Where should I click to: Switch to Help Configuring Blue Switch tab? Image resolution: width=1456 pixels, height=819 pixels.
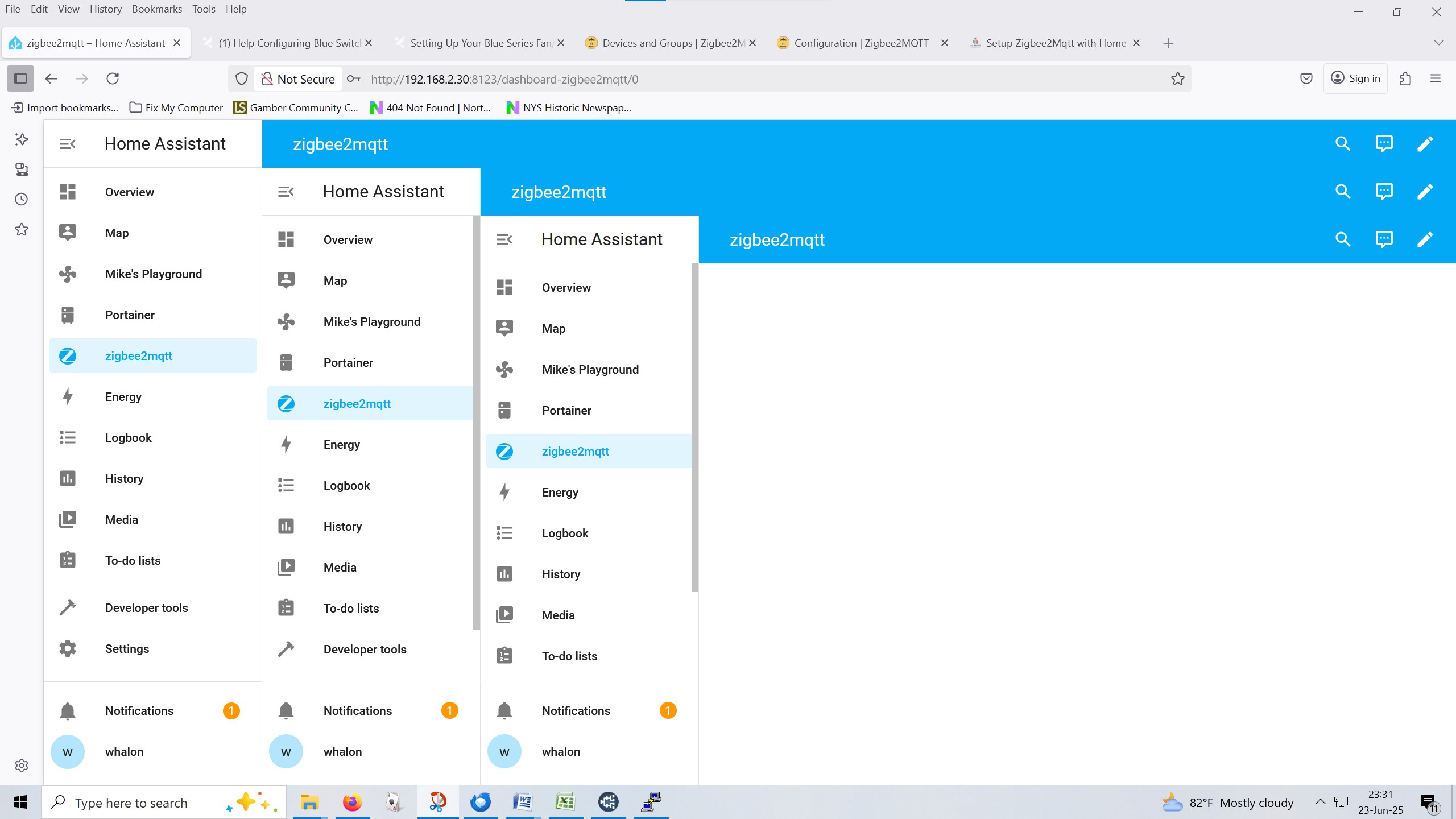[x=288, y=43]
